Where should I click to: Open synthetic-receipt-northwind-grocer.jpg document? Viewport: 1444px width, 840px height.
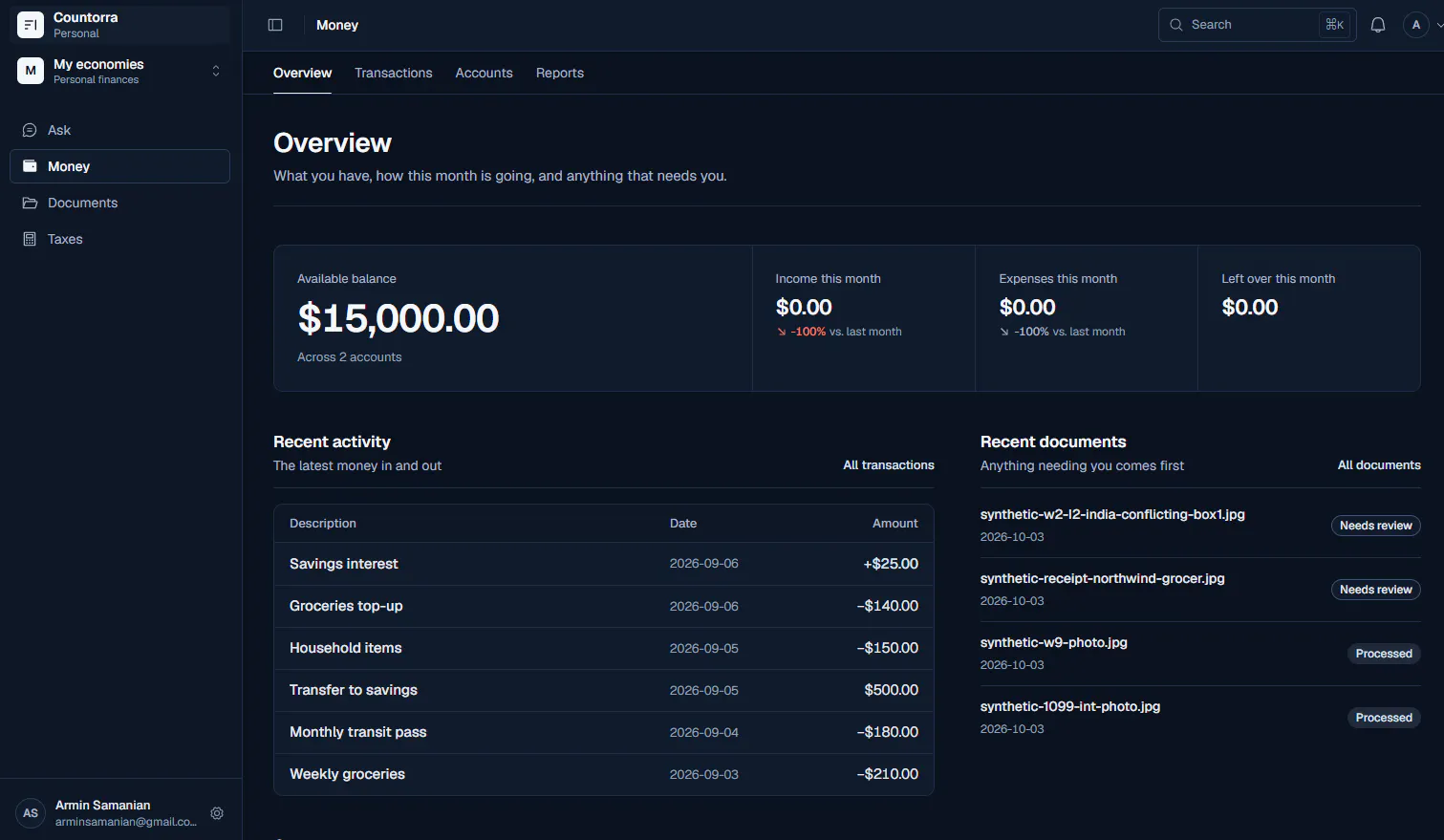click(x=1103, y=578)
